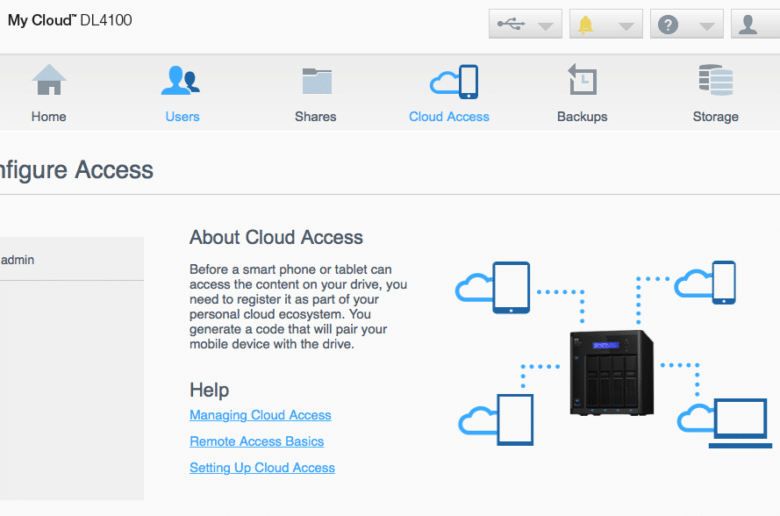Expand the help menu dropdown arrow
The width and height of the screenshot is (780, 516).
click(x=707, y=26)
